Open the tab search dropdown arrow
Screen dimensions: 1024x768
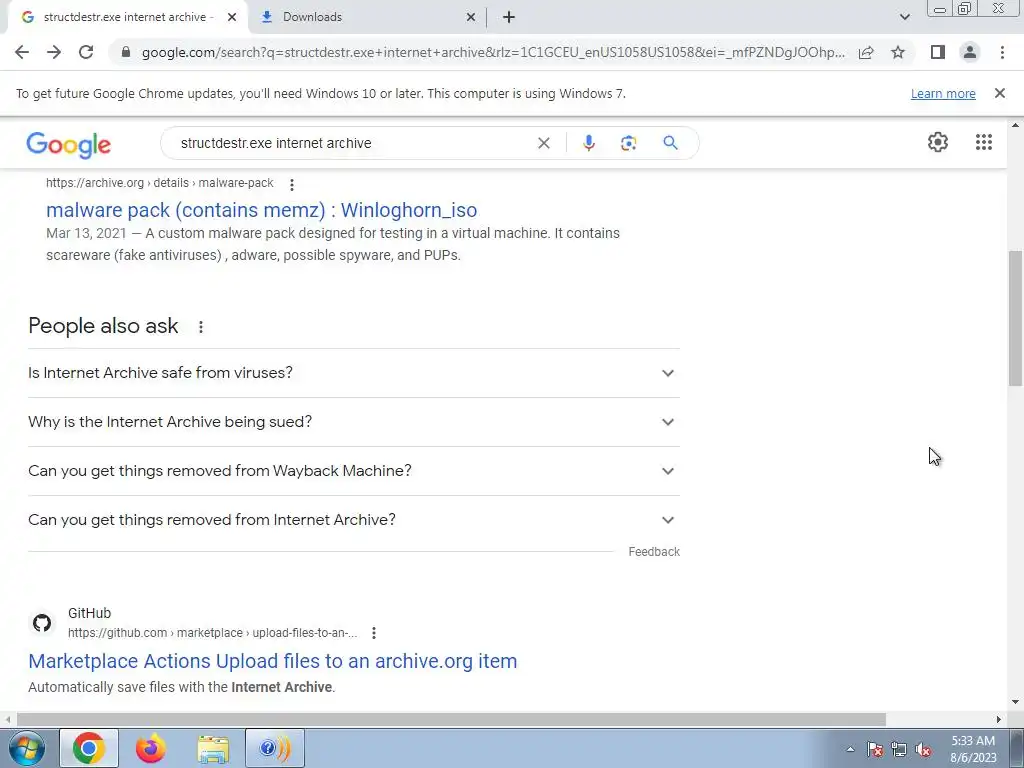[904, 17]
